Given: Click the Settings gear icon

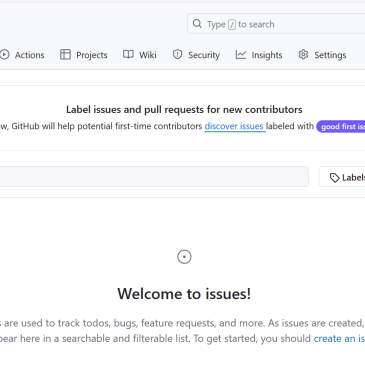Looking at the screenshot, I should 303,54.
